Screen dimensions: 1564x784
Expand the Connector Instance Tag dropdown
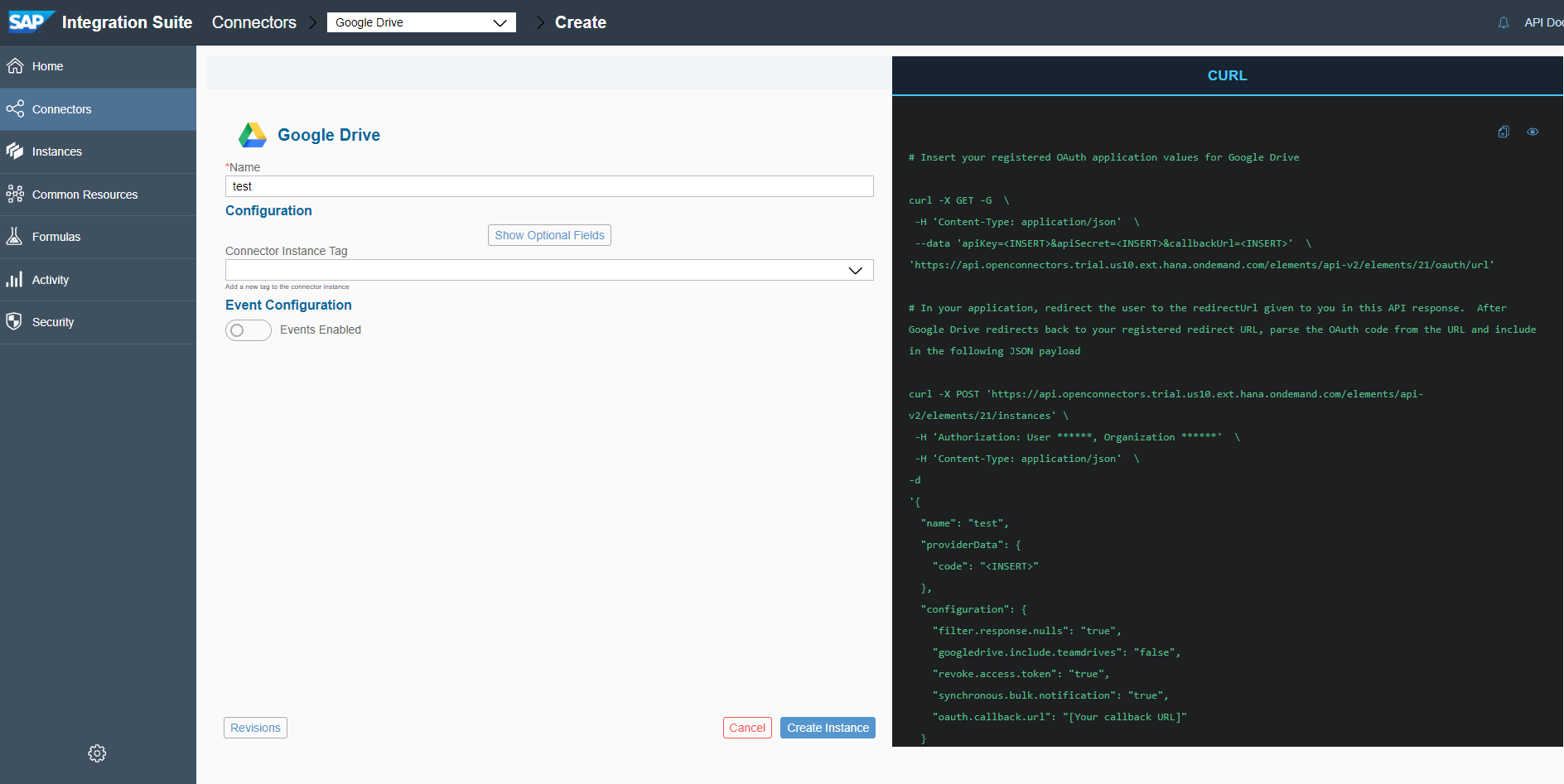pos(549,270)
